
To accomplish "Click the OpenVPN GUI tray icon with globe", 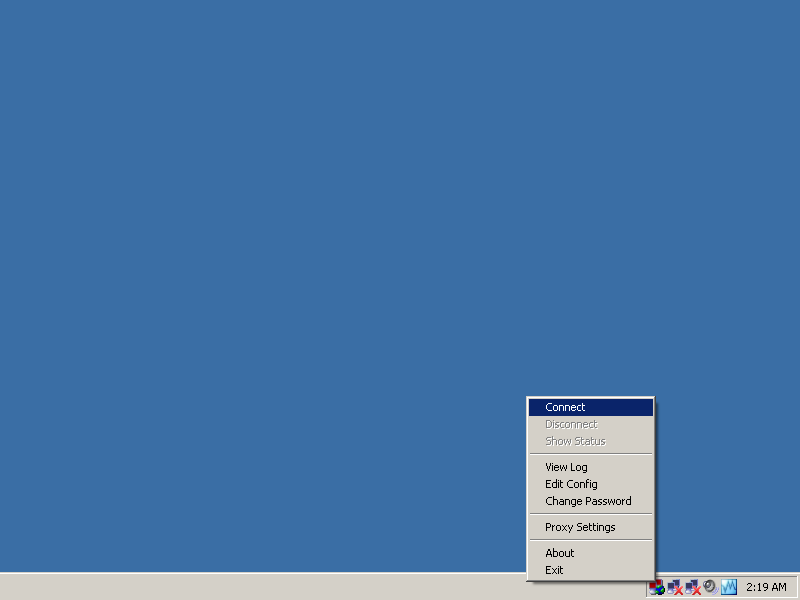I will pyautogui.click(x=657, y=587).
